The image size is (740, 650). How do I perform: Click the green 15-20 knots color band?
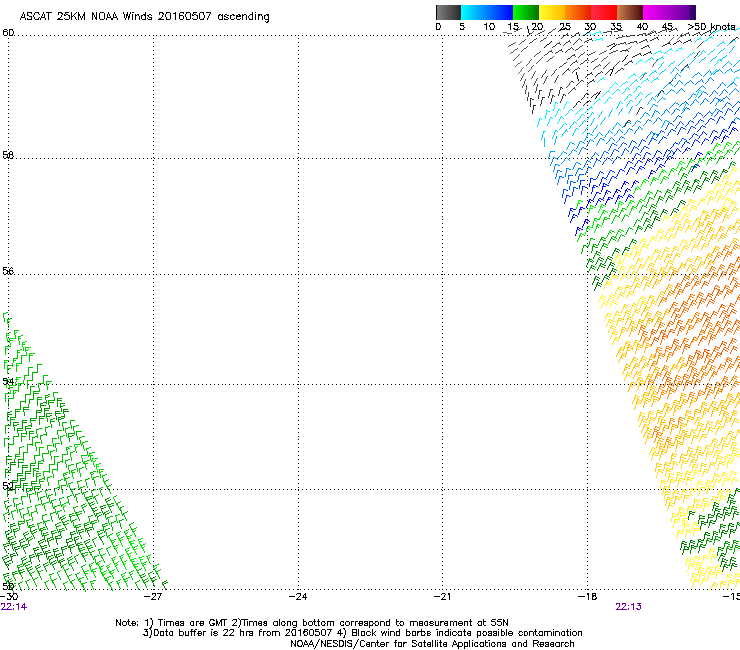526,12
